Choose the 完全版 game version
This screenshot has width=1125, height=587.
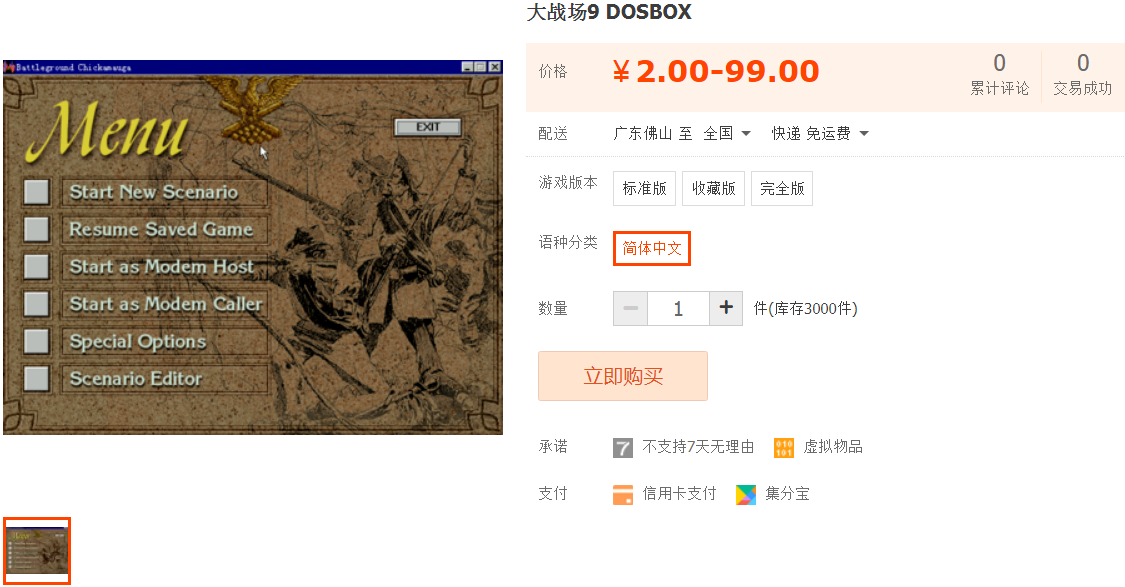(782, 189)
